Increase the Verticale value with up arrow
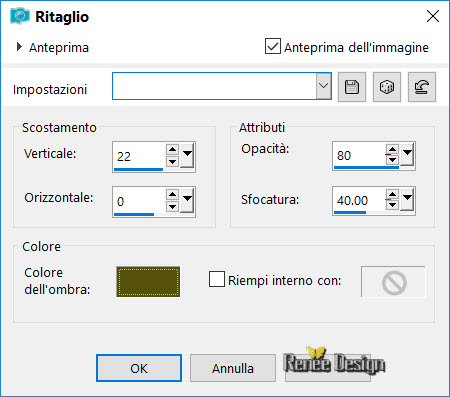This screenshot has width=450, height=397. pos(172,149)
